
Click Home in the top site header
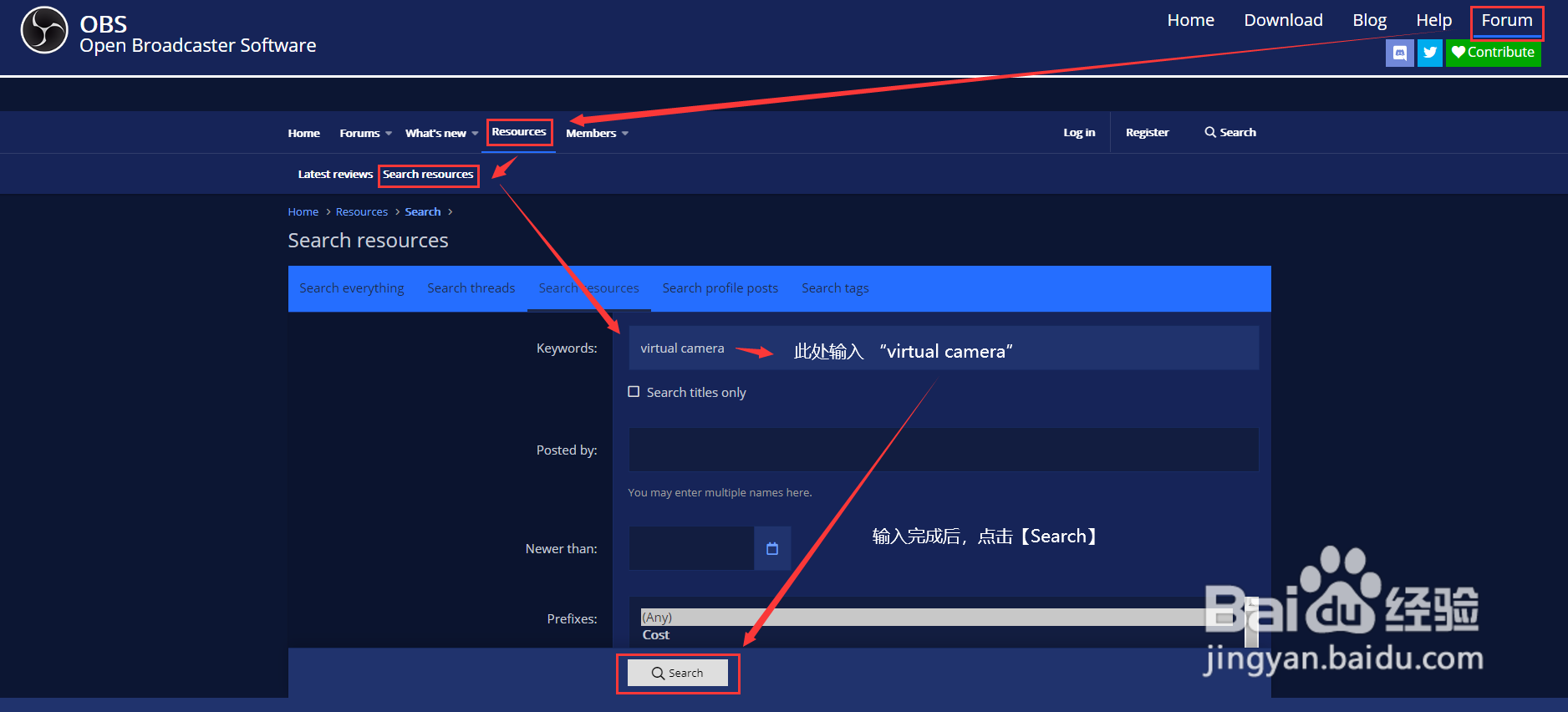1191,20
